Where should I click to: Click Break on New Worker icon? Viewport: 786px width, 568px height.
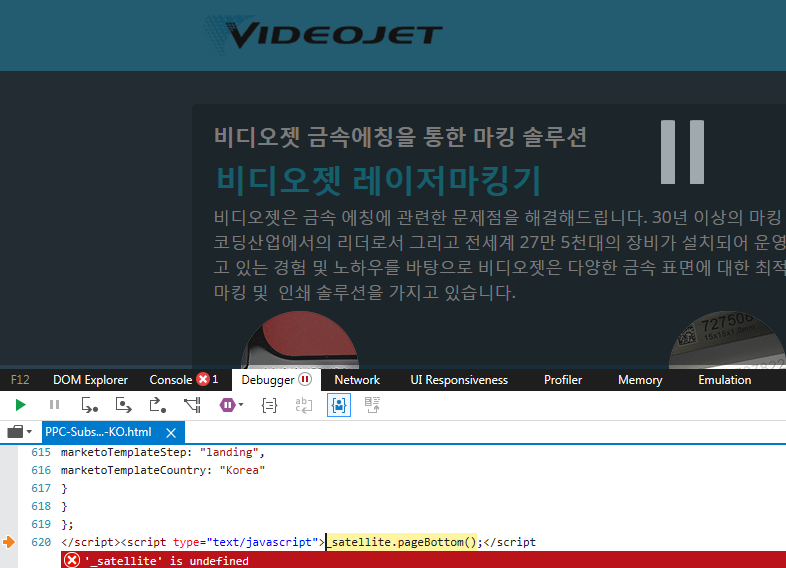click(192, 405)
